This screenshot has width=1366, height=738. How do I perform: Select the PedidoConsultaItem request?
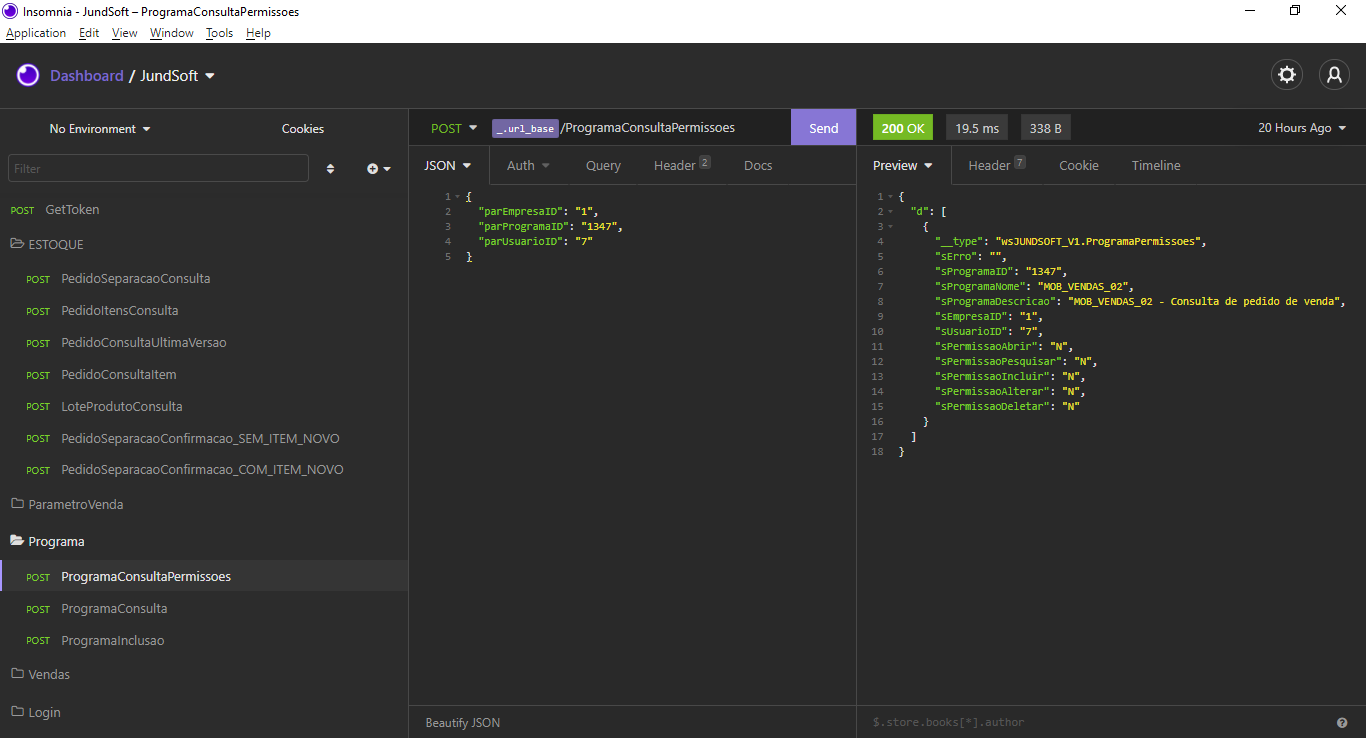pyautogui.click(x=204, y=374)
